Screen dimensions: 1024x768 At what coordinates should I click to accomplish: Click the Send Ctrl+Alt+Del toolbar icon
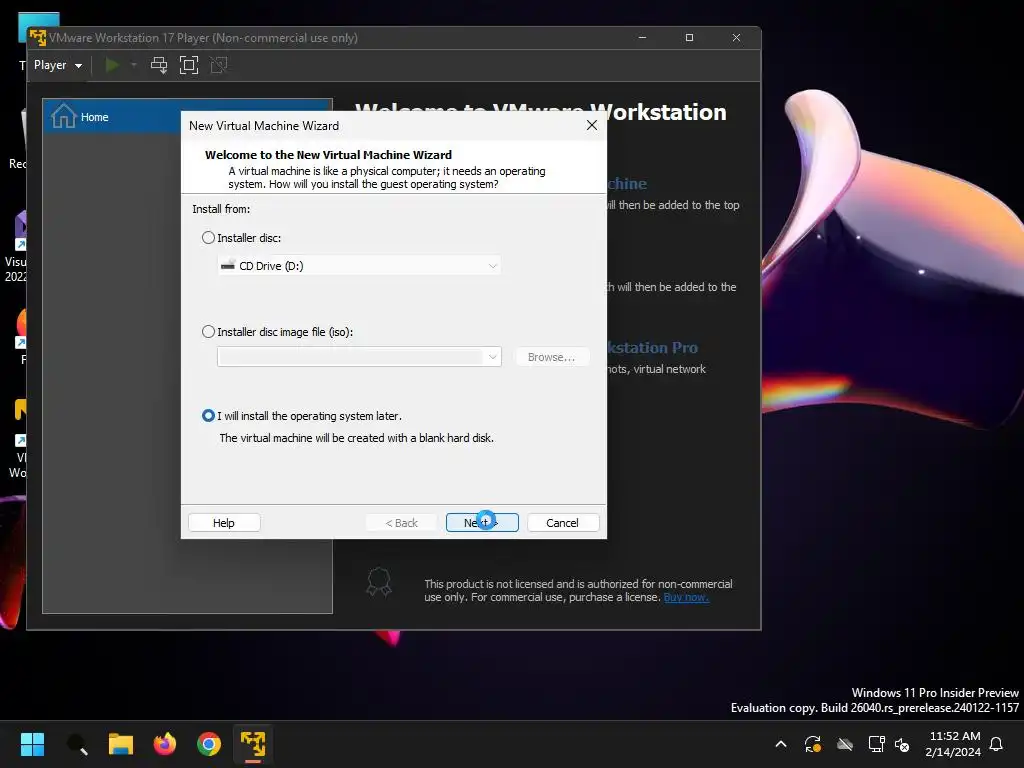(159, 65)
